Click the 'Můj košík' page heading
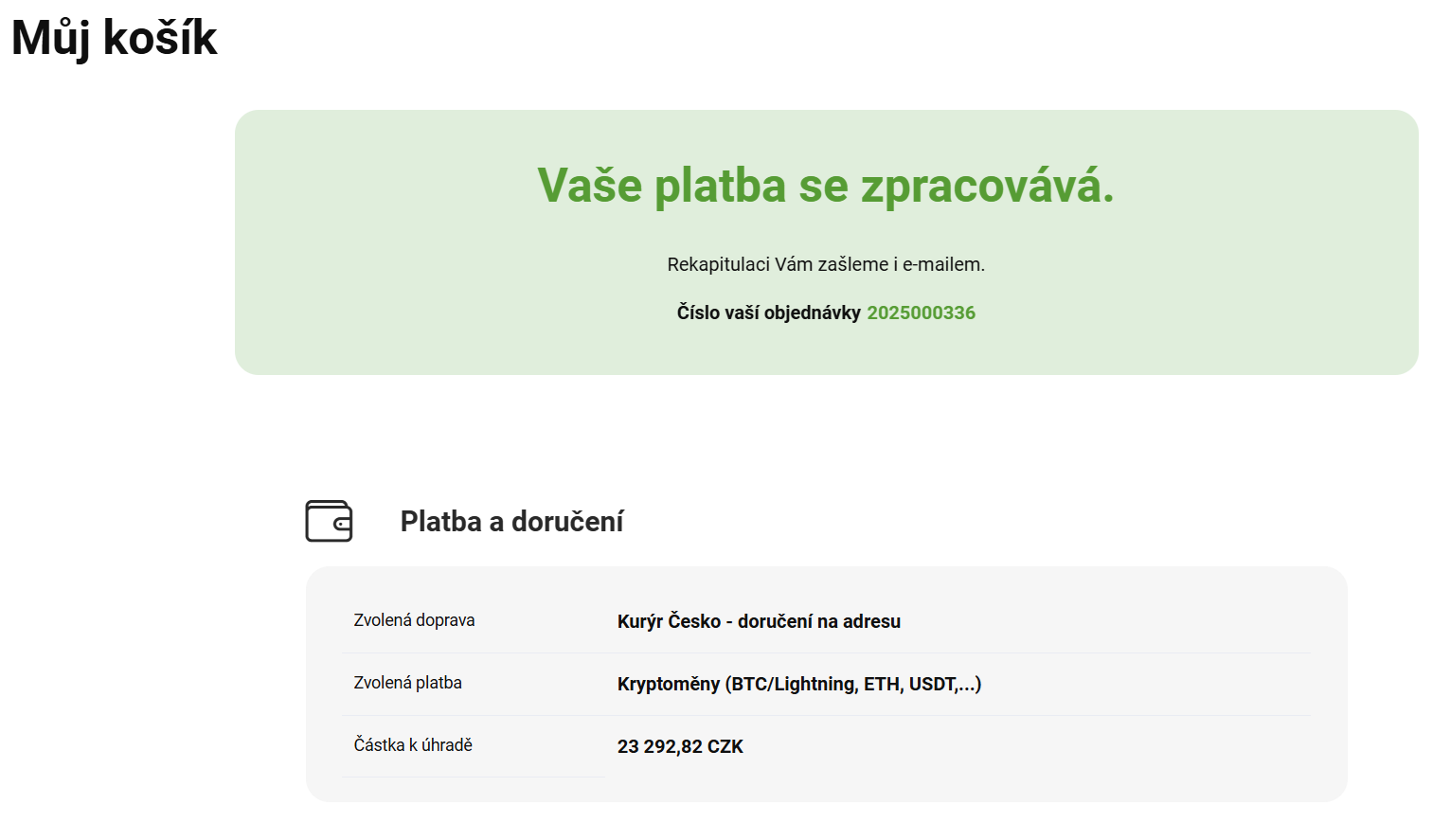 tap(115, 39)
